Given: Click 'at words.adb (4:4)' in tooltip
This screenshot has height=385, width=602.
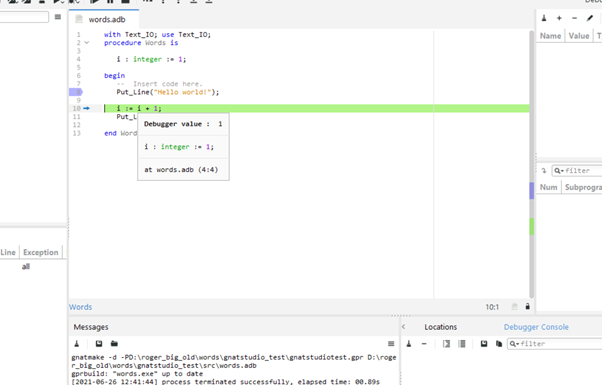Looking at the screenshot, I should (x=181, y=170).
